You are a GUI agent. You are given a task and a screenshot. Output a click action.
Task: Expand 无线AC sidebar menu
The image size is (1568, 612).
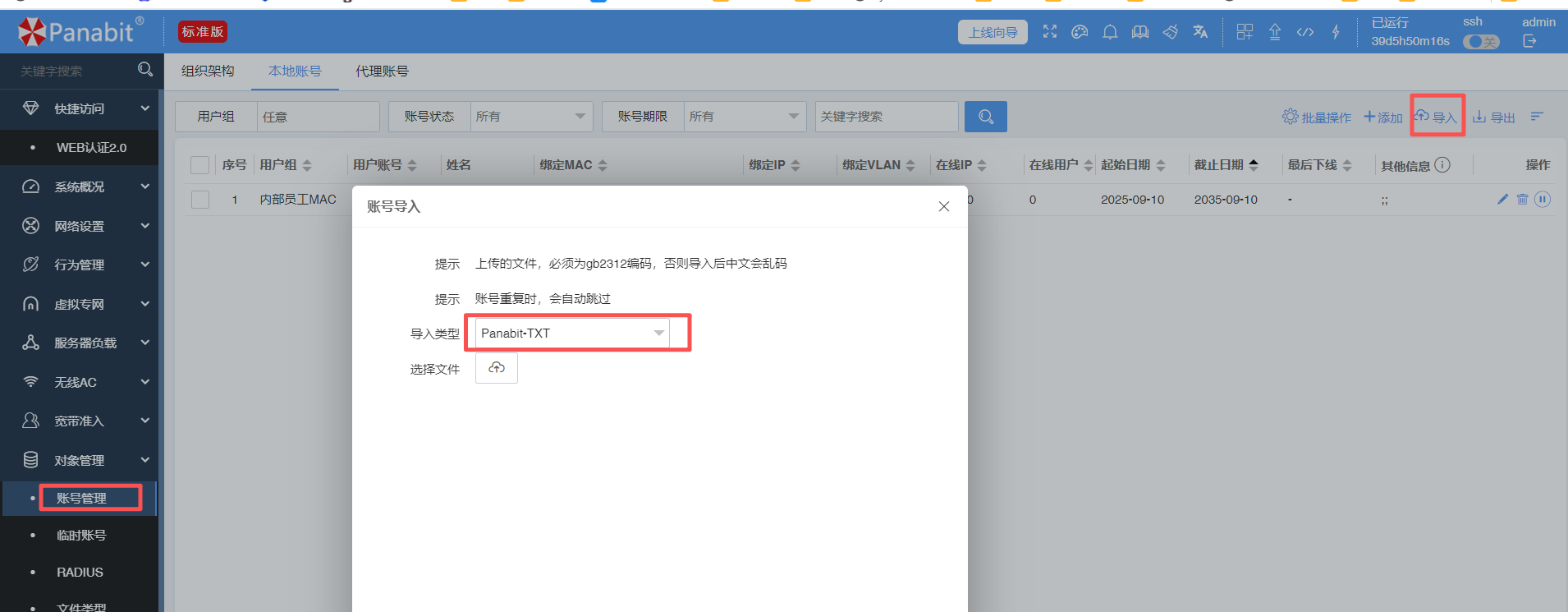[79, 382]
